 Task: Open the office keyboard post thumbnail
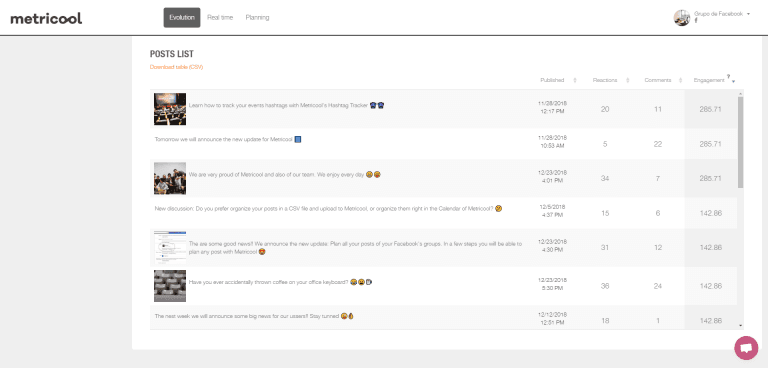pyautogui.click(x=170, y=286)
